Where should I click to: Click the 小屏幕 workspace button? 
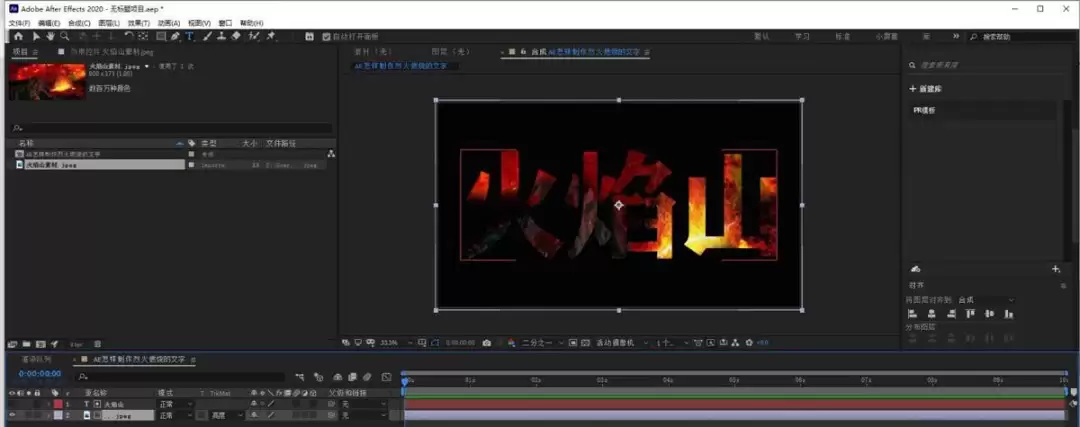[886, 37]
